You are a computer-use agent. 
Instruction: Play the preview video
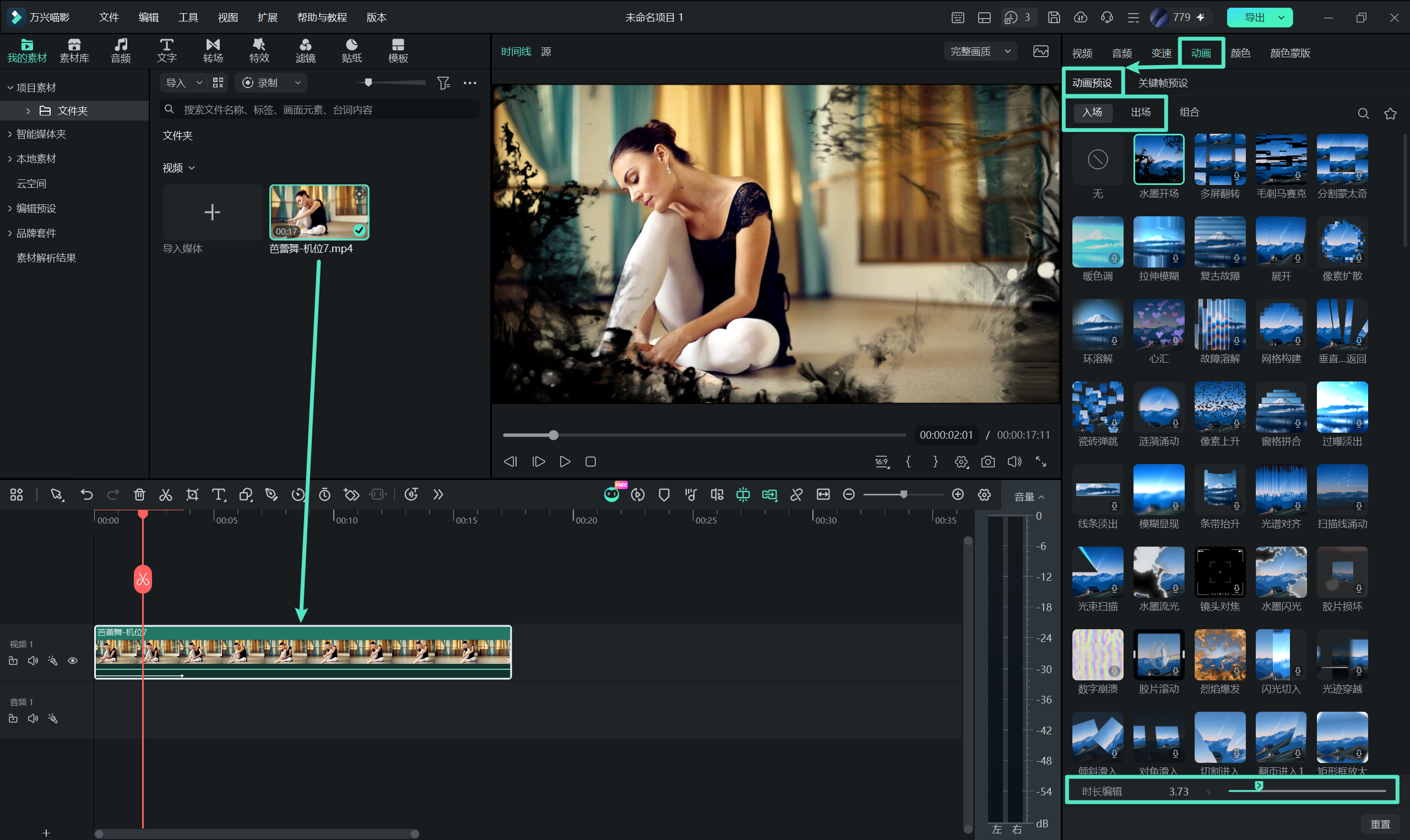pyautogui.click(x=565, y=462)
